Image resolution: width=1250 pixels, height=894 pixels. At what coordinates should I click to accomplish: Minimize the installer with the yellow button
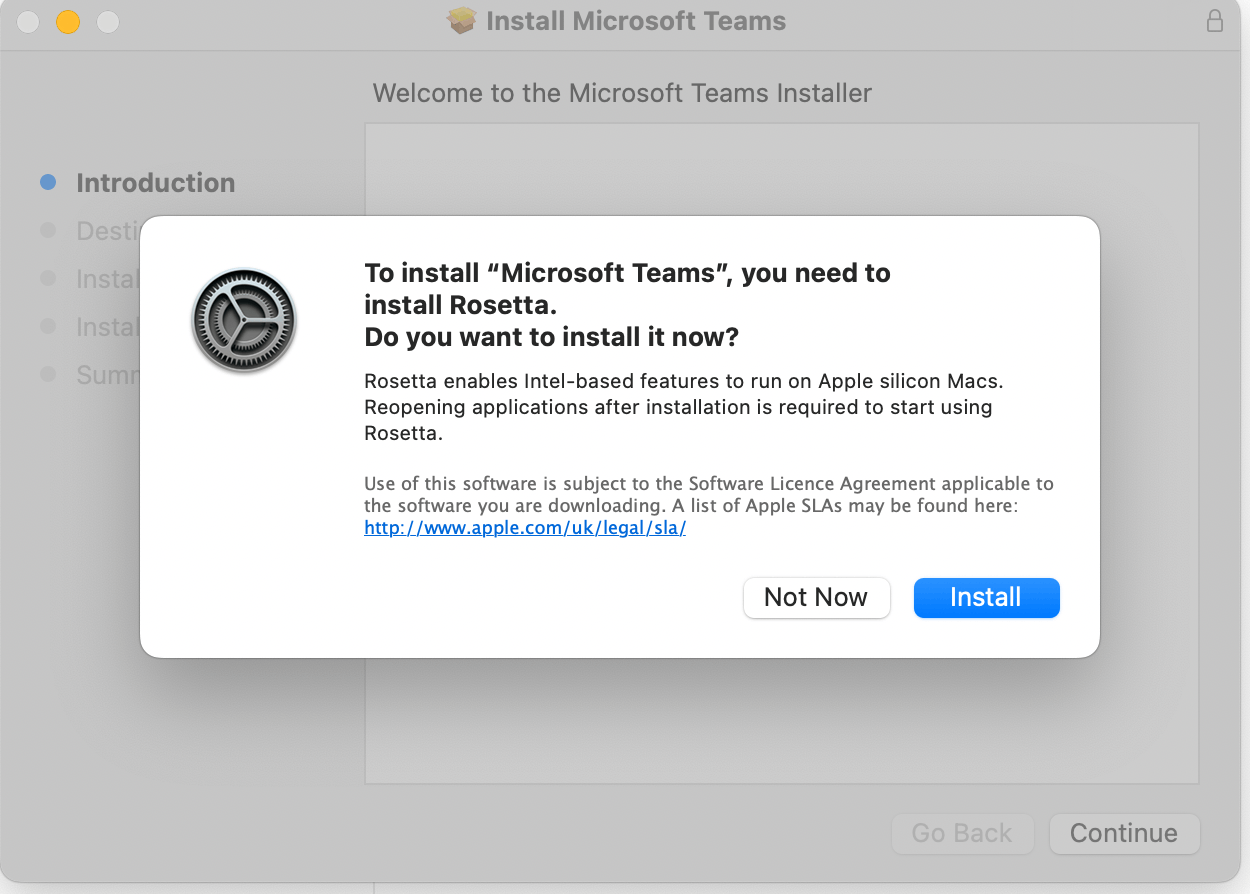(x=68, y=21)
